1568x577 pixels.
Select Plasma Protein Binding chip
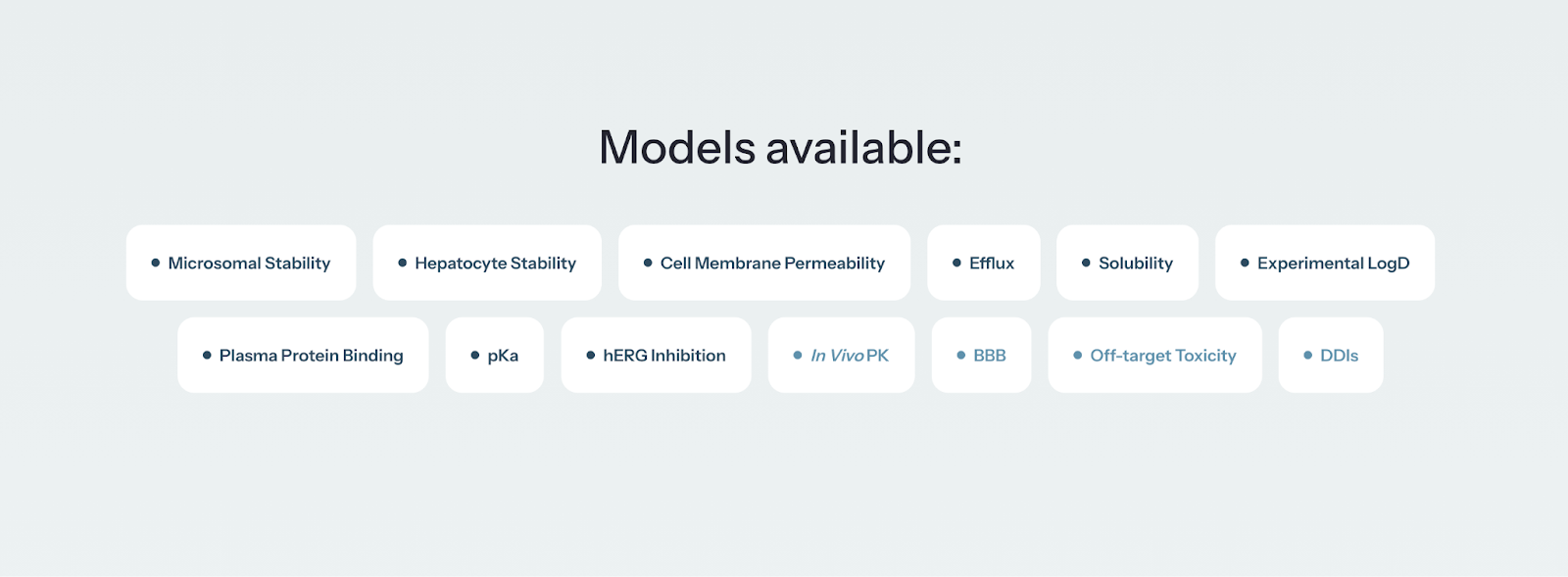303,355
